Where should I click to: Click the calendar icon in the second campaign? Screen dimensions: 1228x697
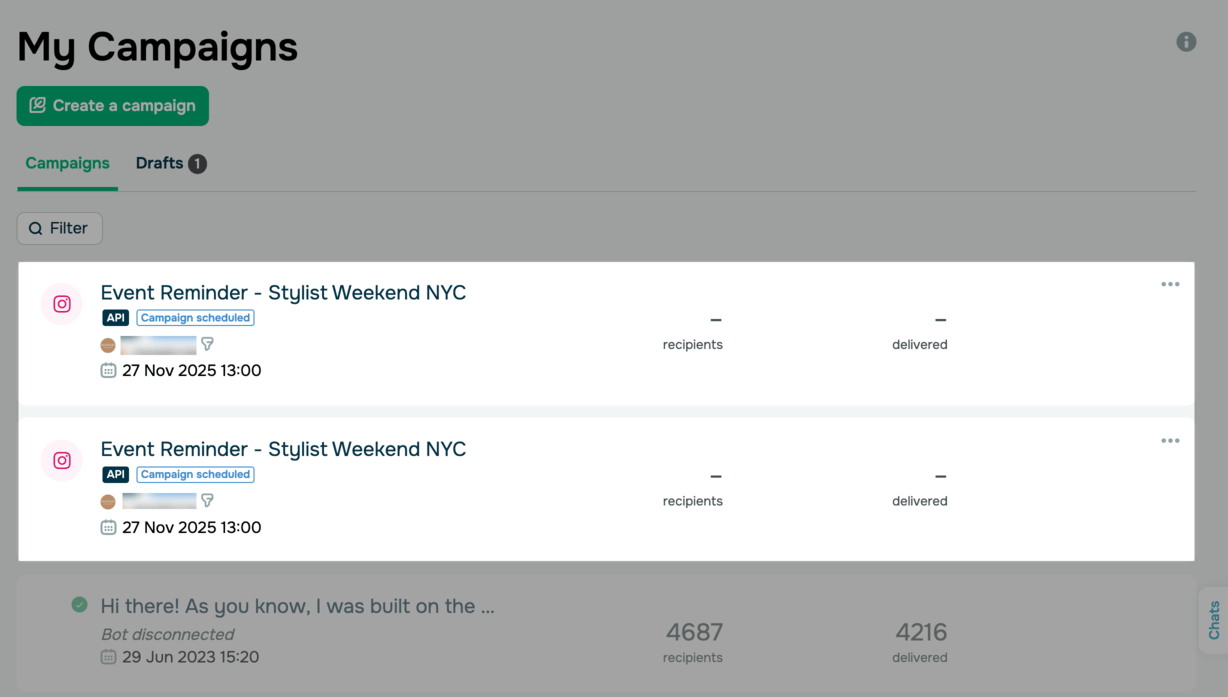(x=108, y=527)
